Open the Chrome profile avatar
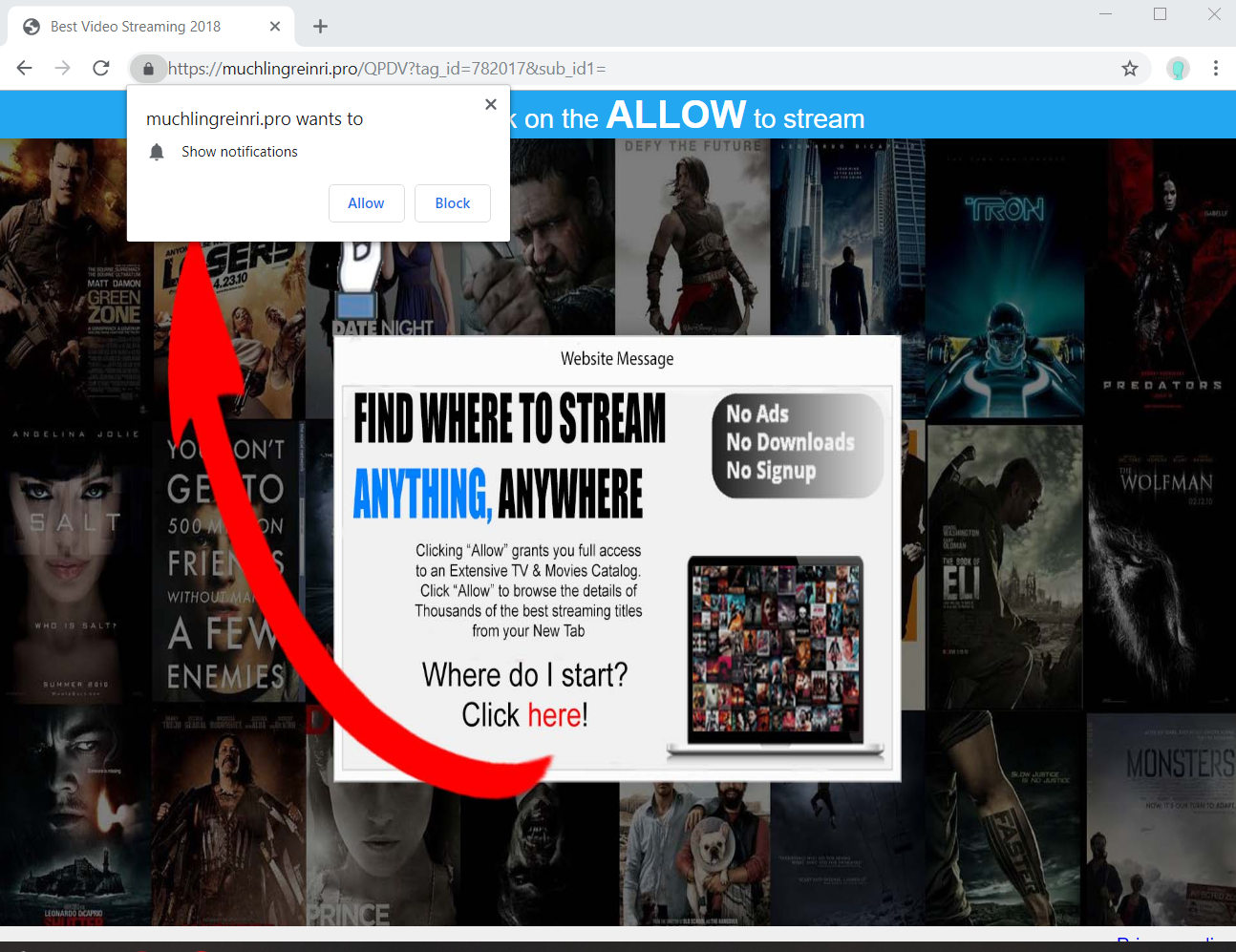This screenshot has height=952, width=1236. [1178, 69]
